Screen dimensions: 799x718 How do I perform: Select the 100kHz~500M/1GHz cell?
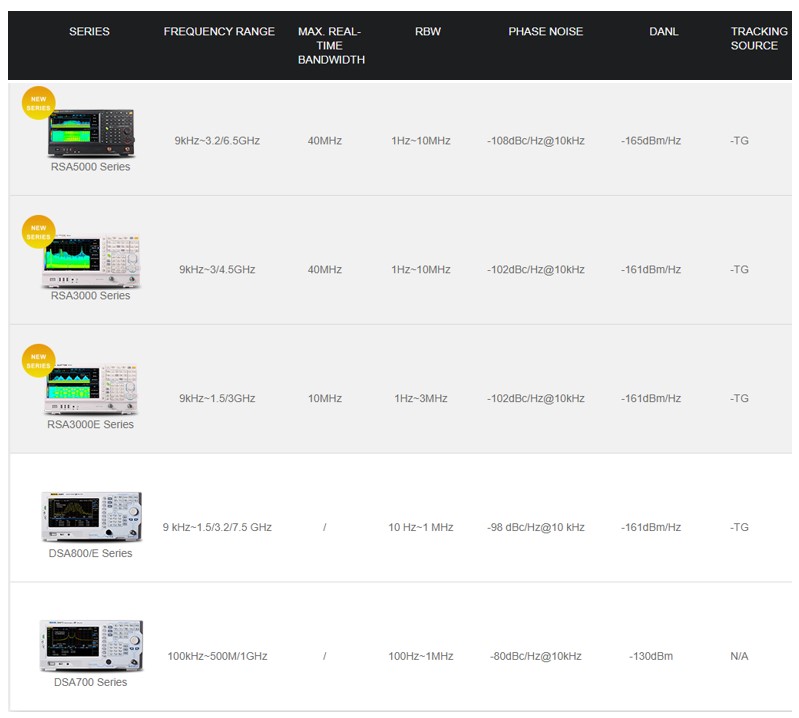point(217,656)
